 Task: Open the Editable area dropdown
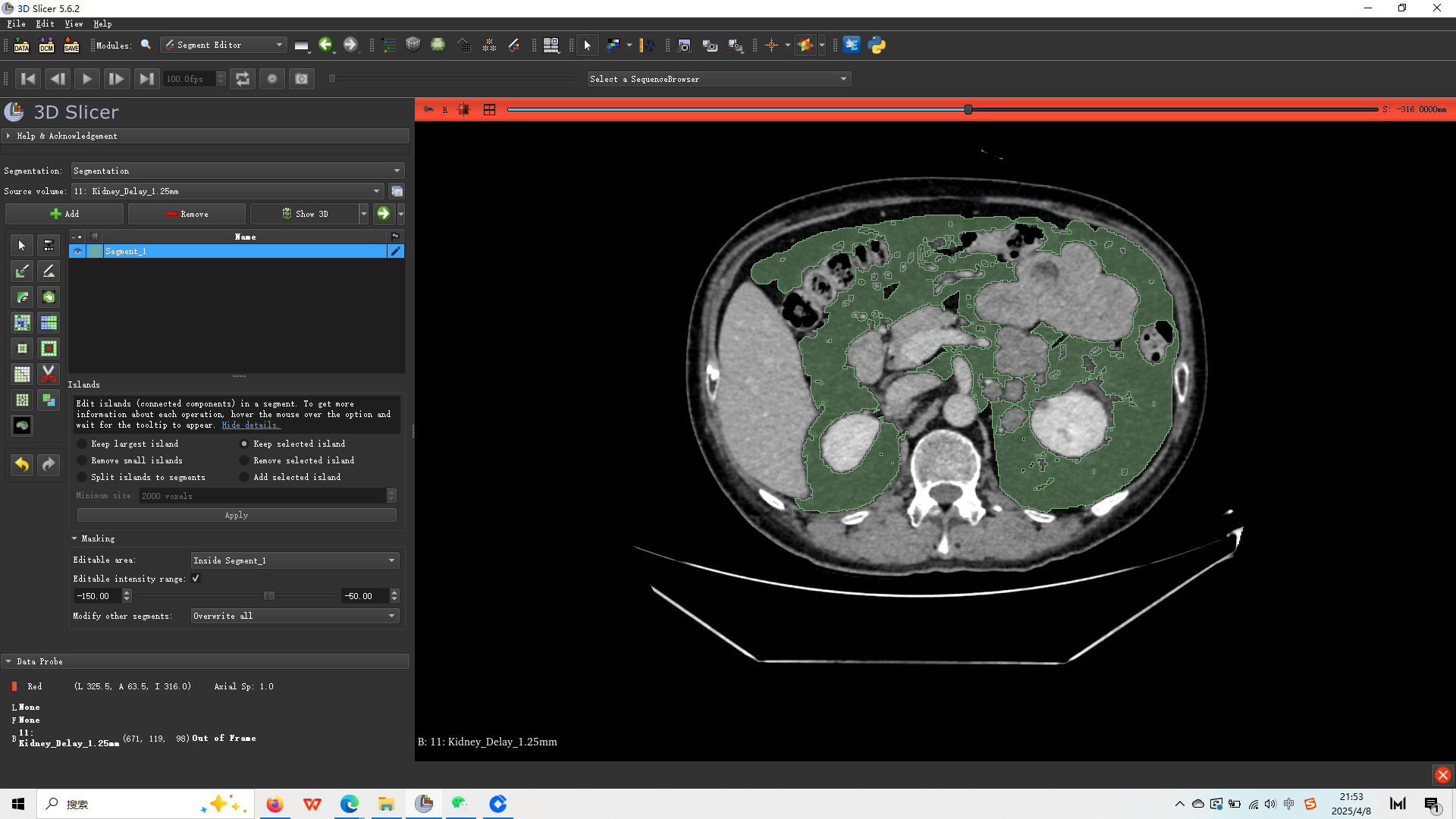(x=294, y=560)
